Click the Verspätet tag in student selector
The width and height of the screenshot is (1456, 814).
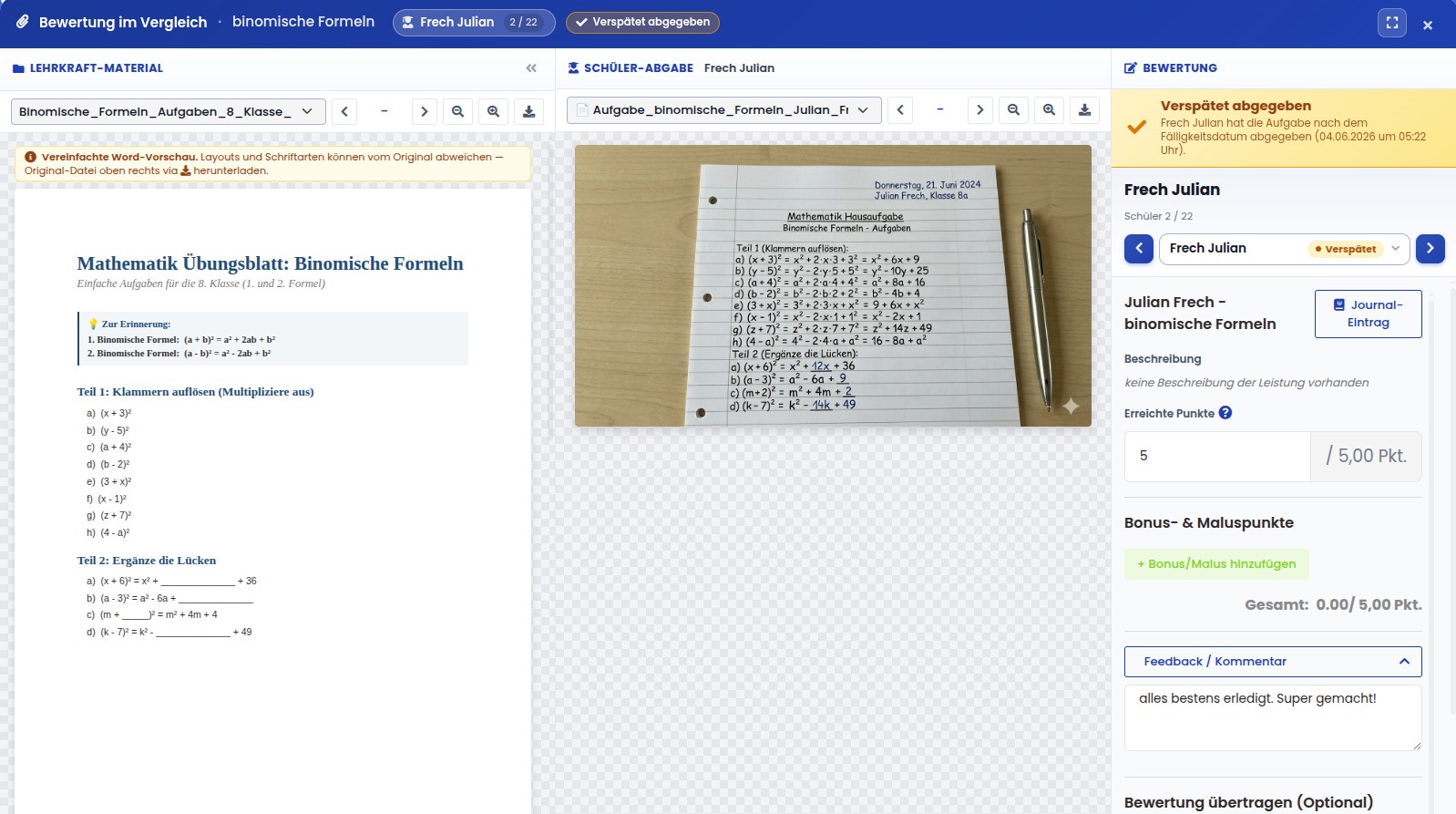[1346, 249]
